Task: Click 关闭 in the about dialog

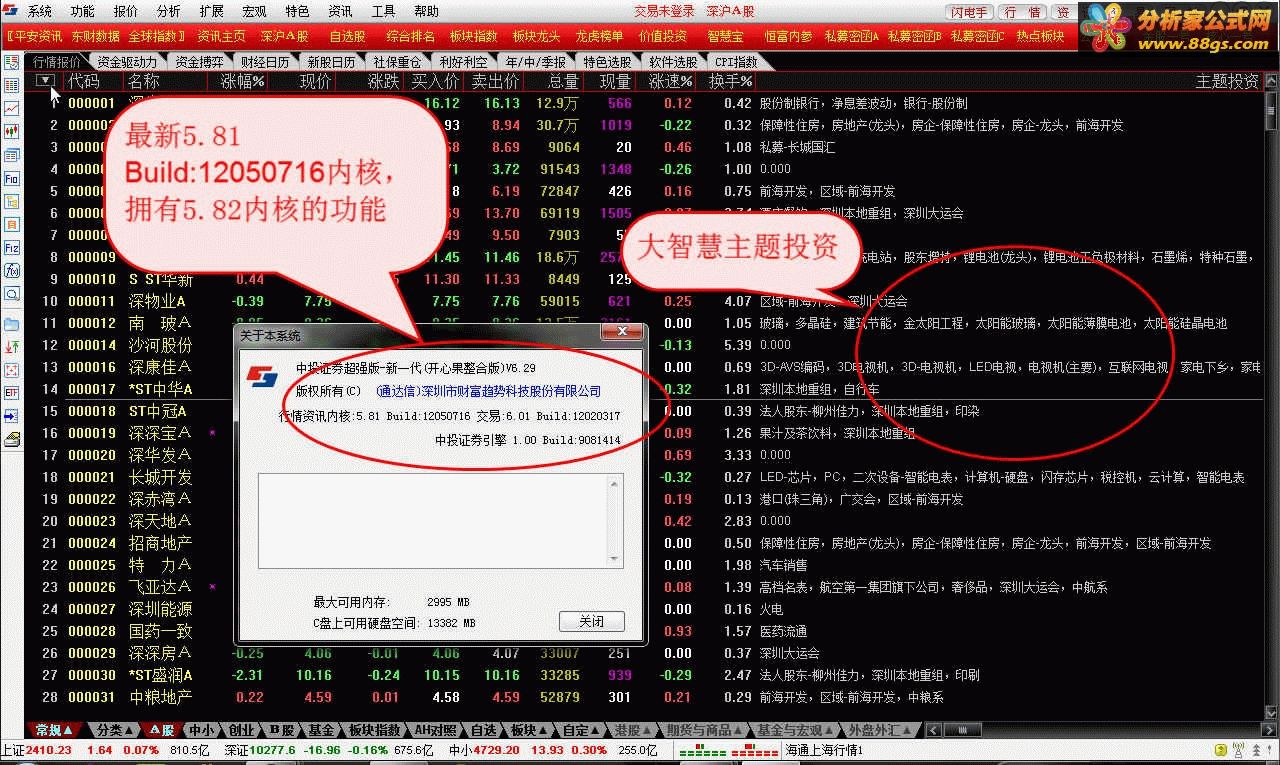Action: point(591,621)
